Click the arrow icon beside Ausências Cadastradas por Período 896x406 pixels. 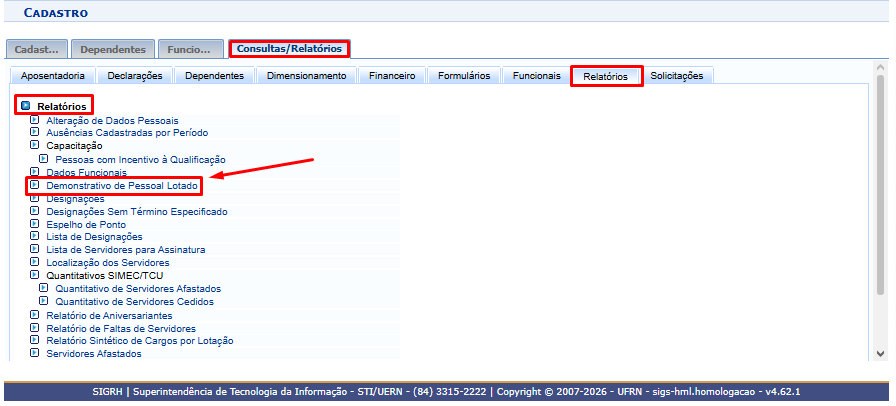point(34,132)
